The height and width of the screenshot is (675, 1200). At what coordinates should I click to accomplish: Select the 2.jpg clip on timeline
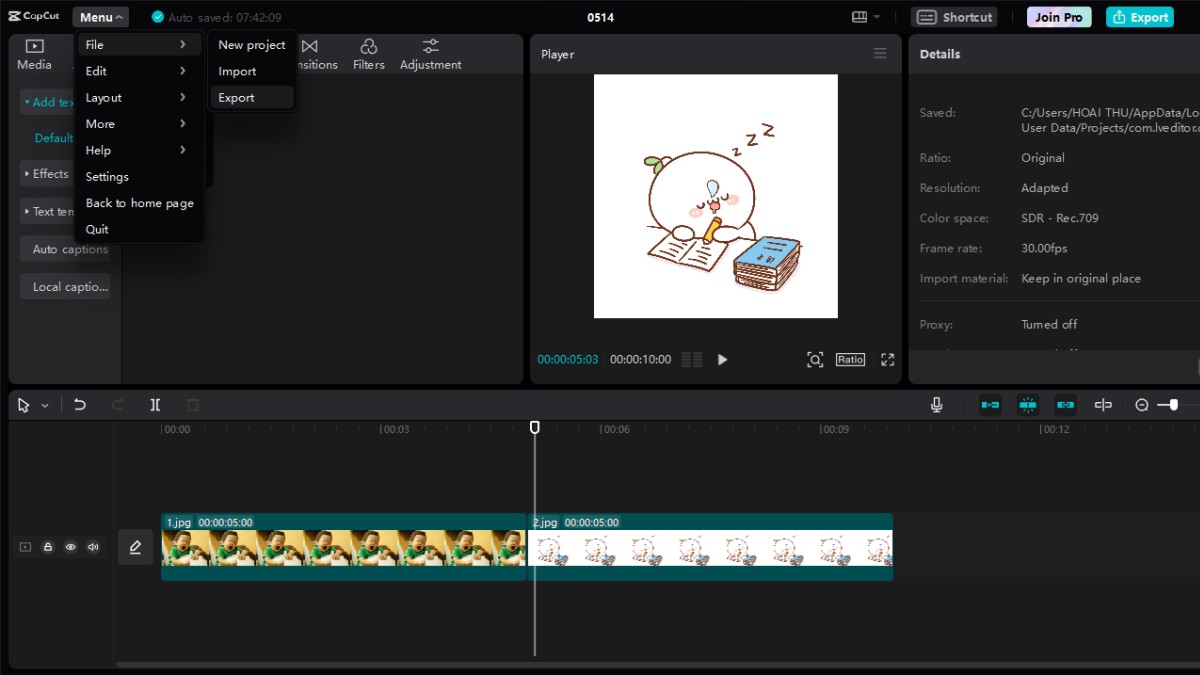[710, 547]
